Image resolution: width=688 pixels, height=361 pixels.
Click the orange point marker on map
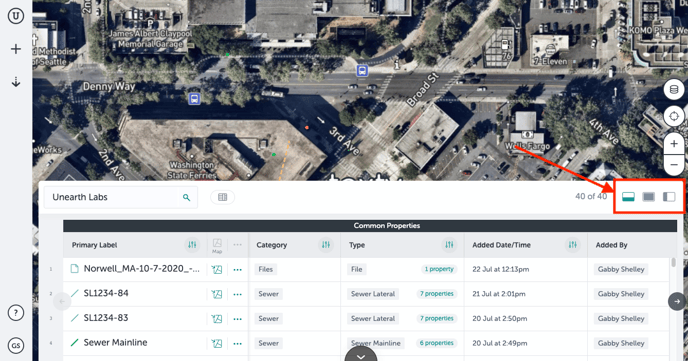[307, 128]
